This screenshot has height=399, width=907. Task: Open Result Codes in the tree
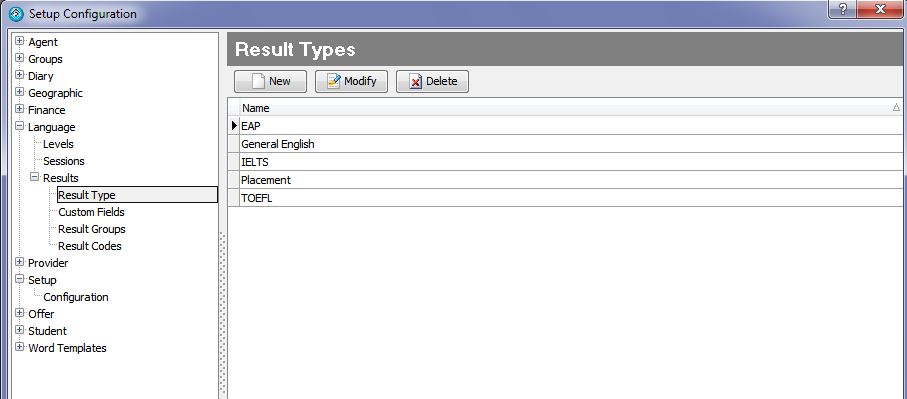click(x=90, y=246)
